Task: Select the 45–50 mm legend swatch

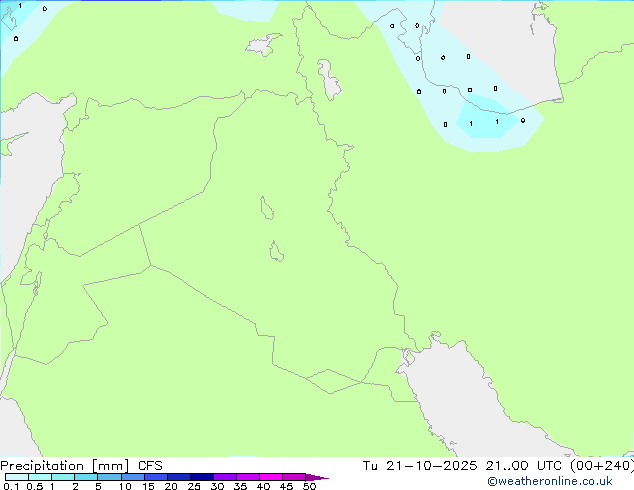Action: pyautogui.click(x=294, y=477)
